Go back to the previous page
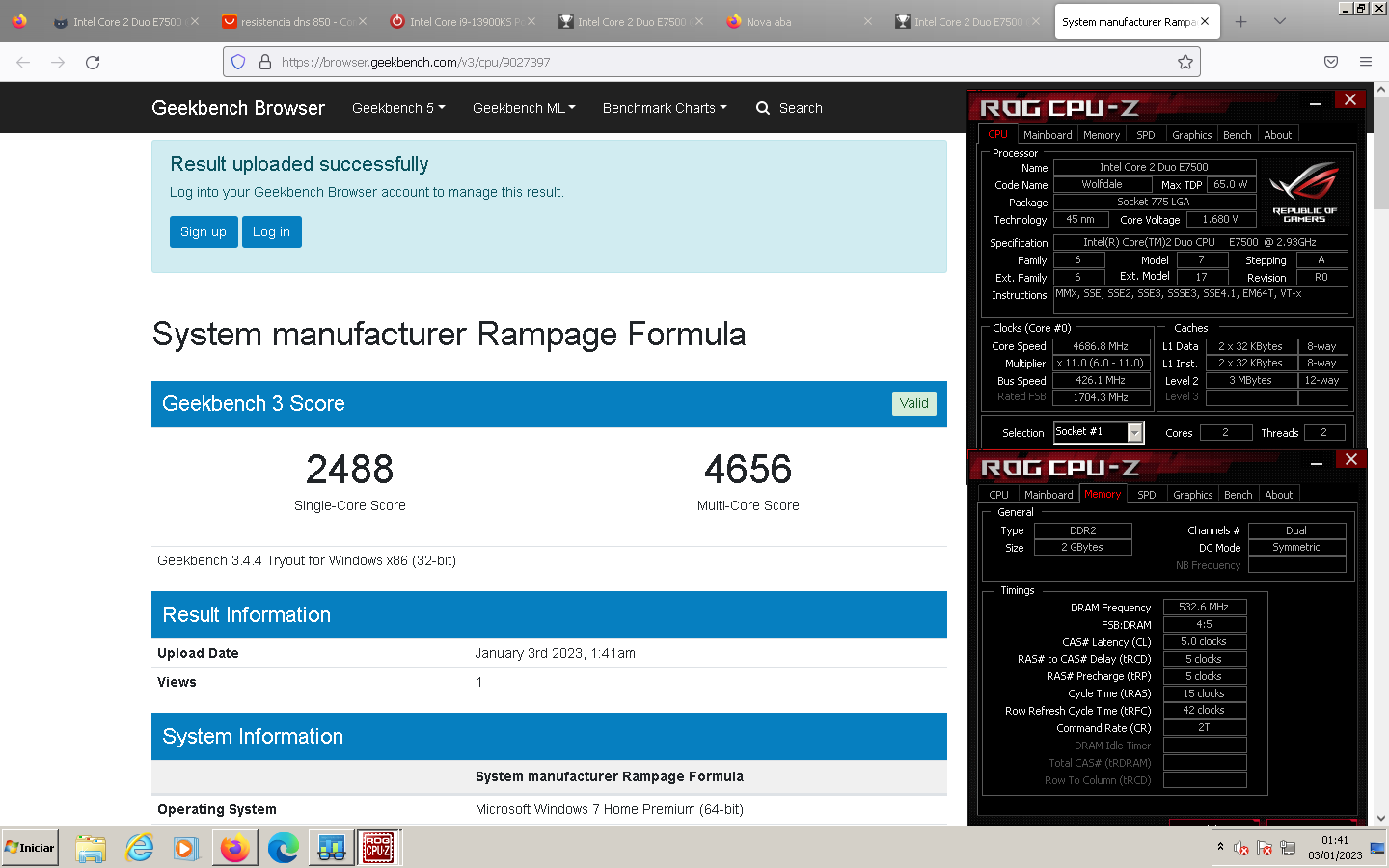The width and height of the screenshot is (1389, 868). [x=23, y=62]
